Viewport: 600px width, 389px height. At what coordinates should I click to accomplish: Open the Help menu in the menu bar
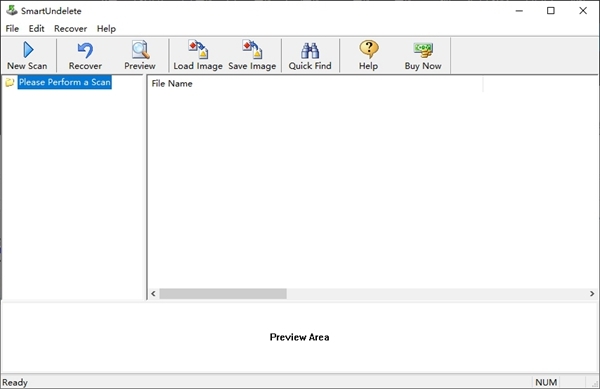(106, 29)
